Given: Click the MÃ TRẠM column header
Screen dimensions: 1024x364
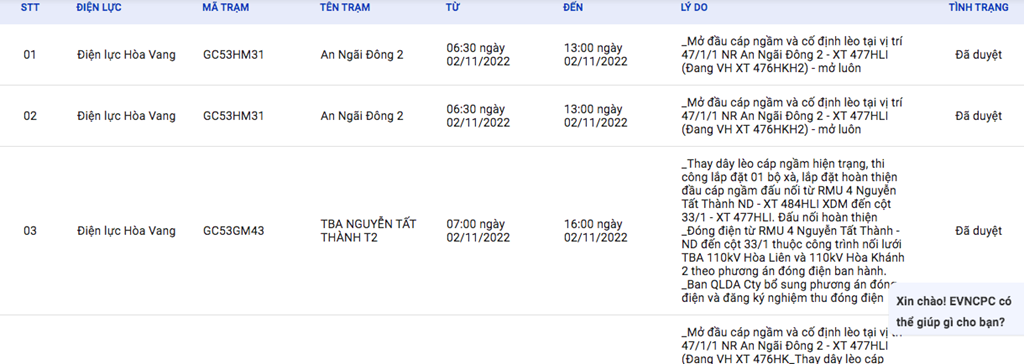Looking at the screenshot, I should 226,8.
